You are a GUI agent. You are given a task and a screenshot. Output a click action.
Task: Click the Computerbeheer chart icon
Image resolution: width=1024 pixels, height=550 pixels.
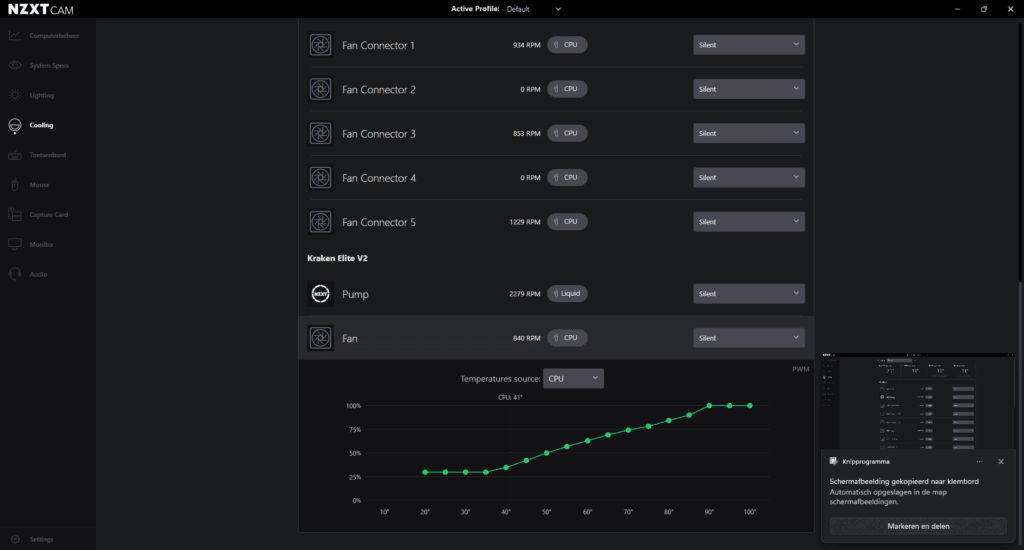15,35
